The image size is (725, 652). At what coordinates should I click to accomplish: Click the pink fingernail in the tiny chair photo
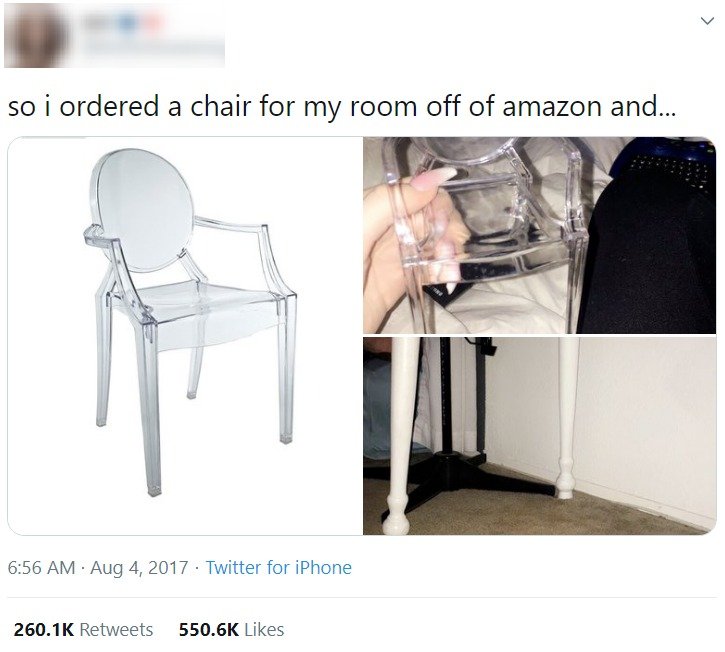[x=435, y=178]
